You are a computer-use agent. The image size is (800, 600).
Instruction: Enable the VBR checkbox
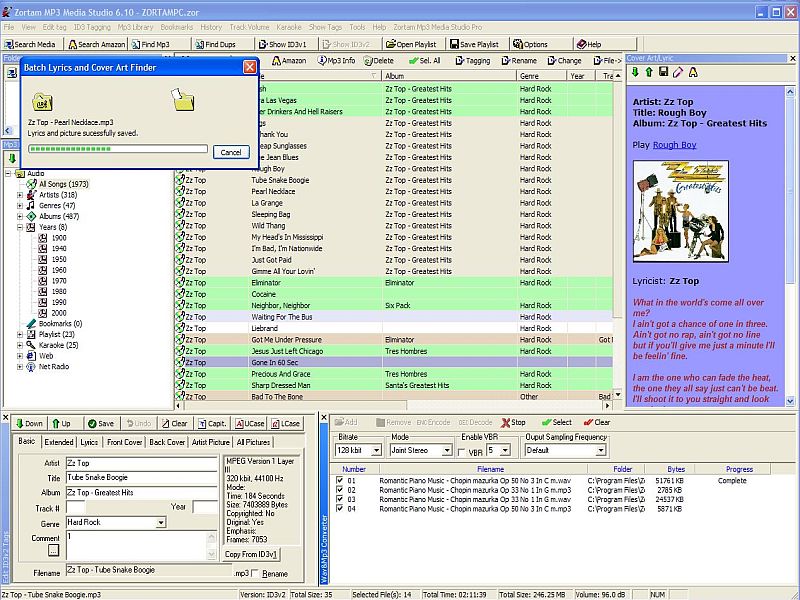[x=463, y=451]
